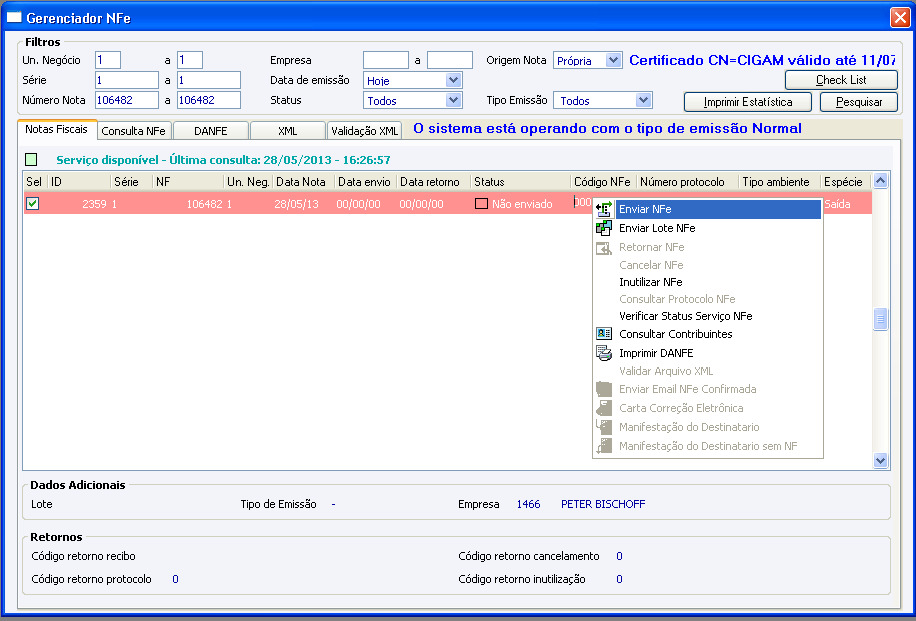
Task: Click the Imprimir DANFE printer icon
Action: 603,353
